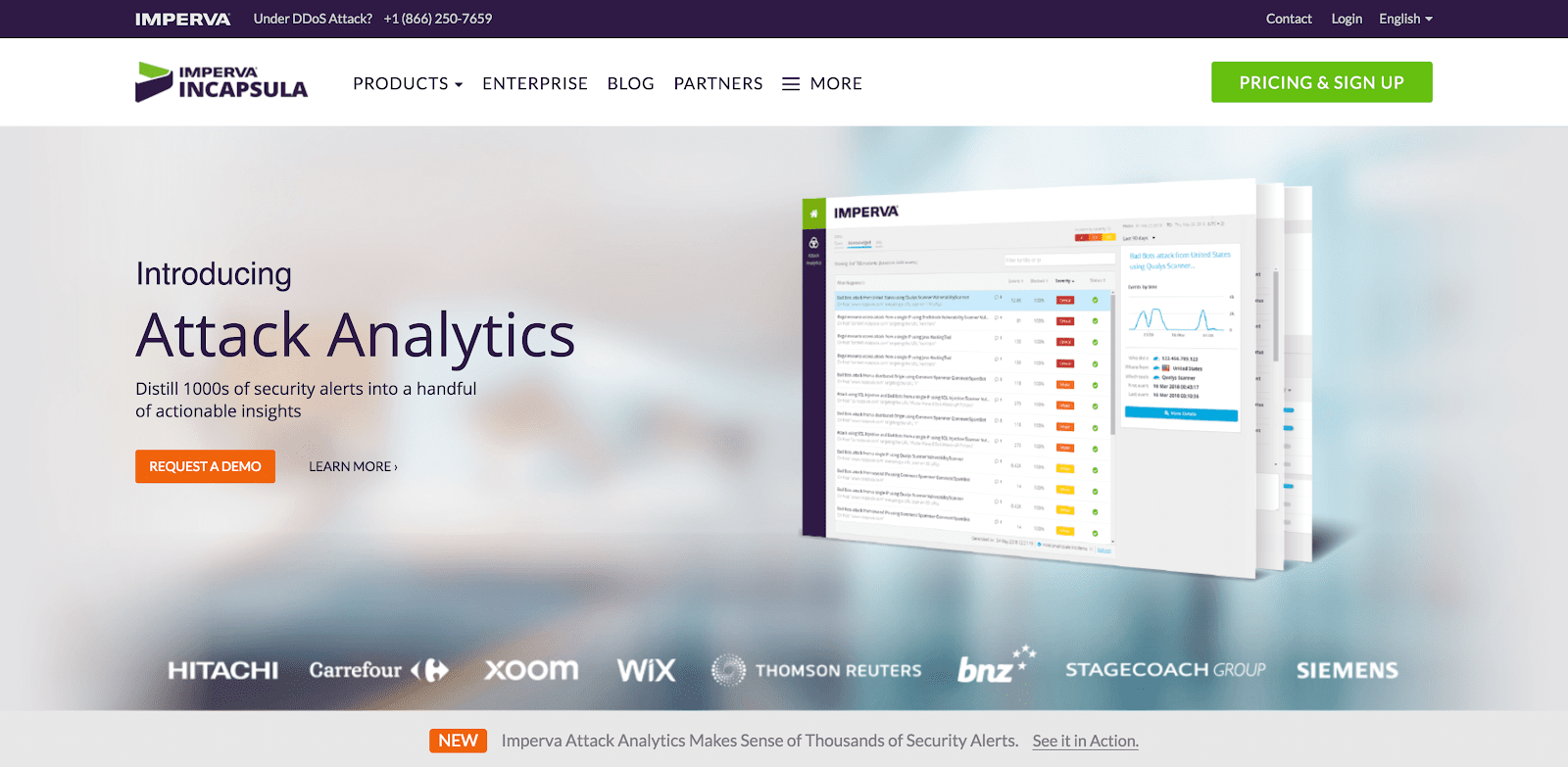The width and height of the screenshot is (1568, 767).
Task: Open the Contact link
Action: tap(1289, 19)
